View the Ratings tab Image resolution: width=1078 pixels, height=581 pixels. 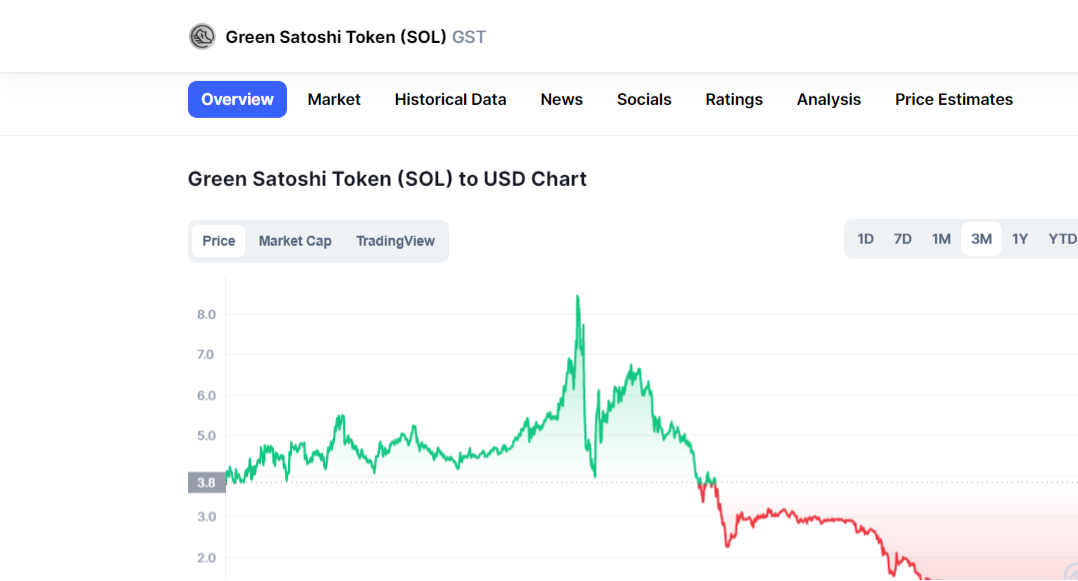734,99
